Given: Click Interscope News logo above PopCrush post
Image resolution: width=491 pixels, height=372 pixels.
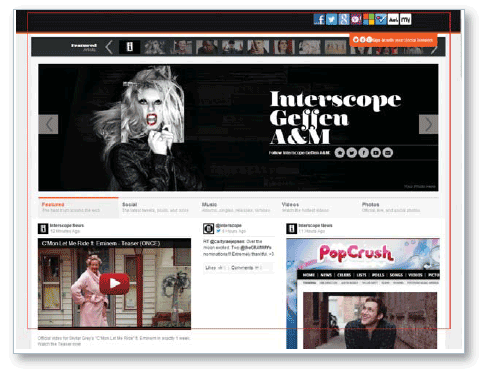Looking at the screenshot, I should click(x=291, y=228).
